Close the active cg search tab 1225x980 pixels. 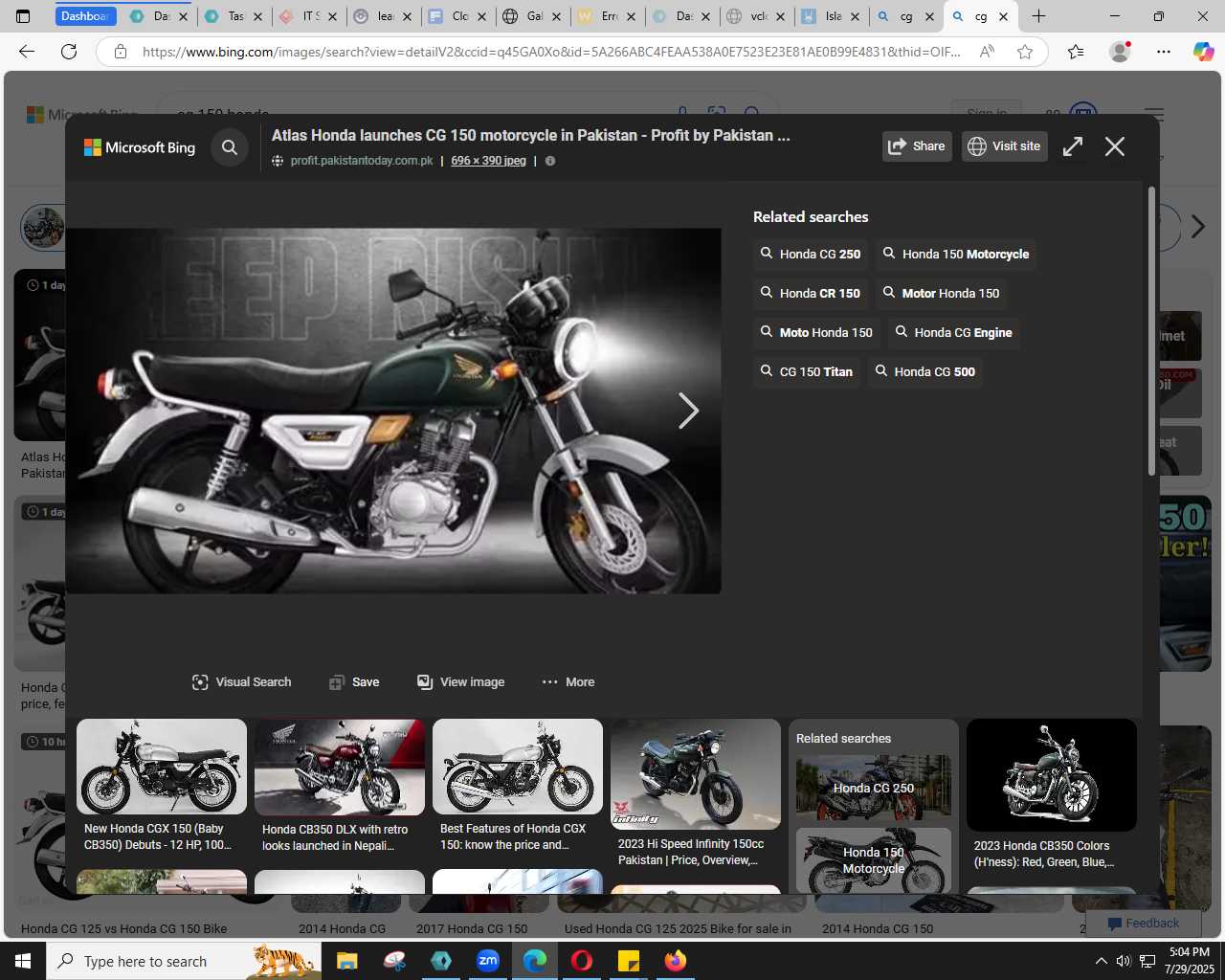click(1003, 16)
